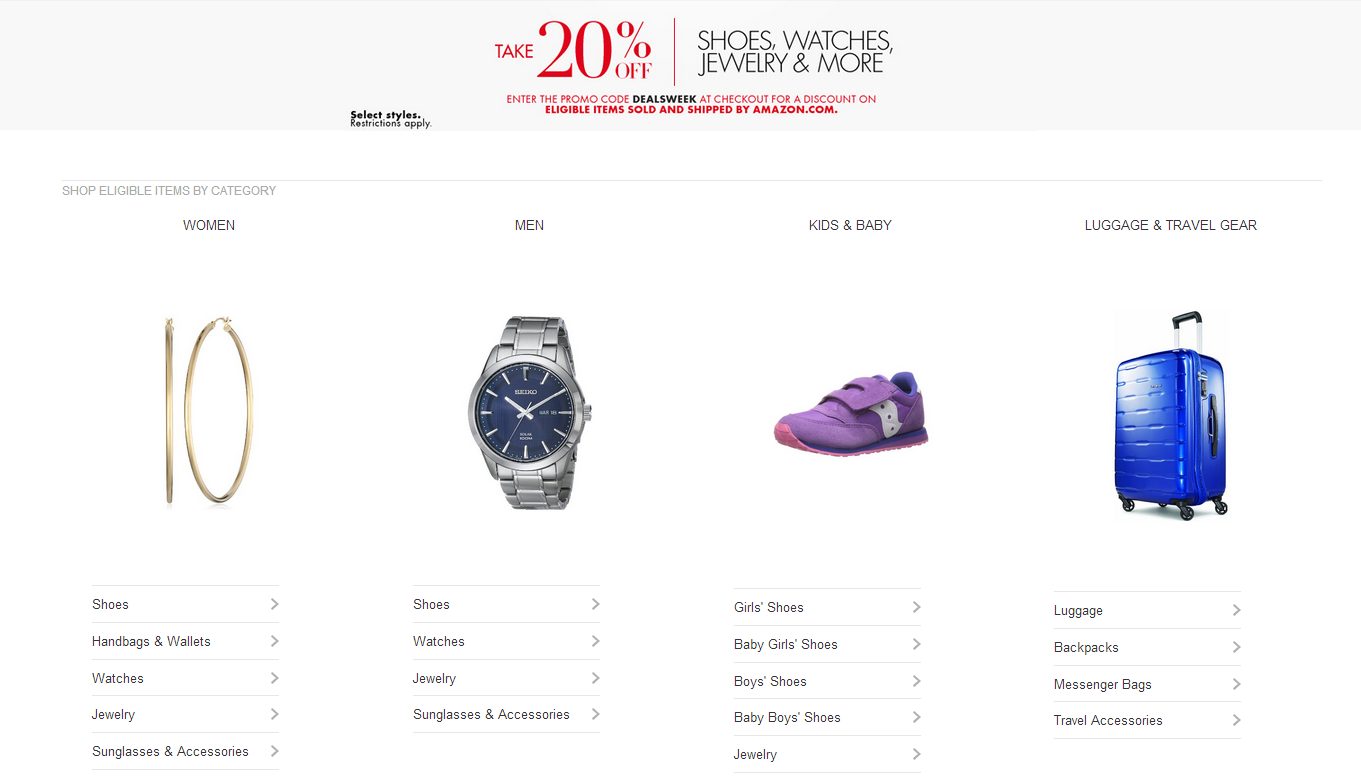The height and width of the screenshot is (782, 1361).
Task: Click the chevron beside Backpacks
Action: tap(1236, 647)
